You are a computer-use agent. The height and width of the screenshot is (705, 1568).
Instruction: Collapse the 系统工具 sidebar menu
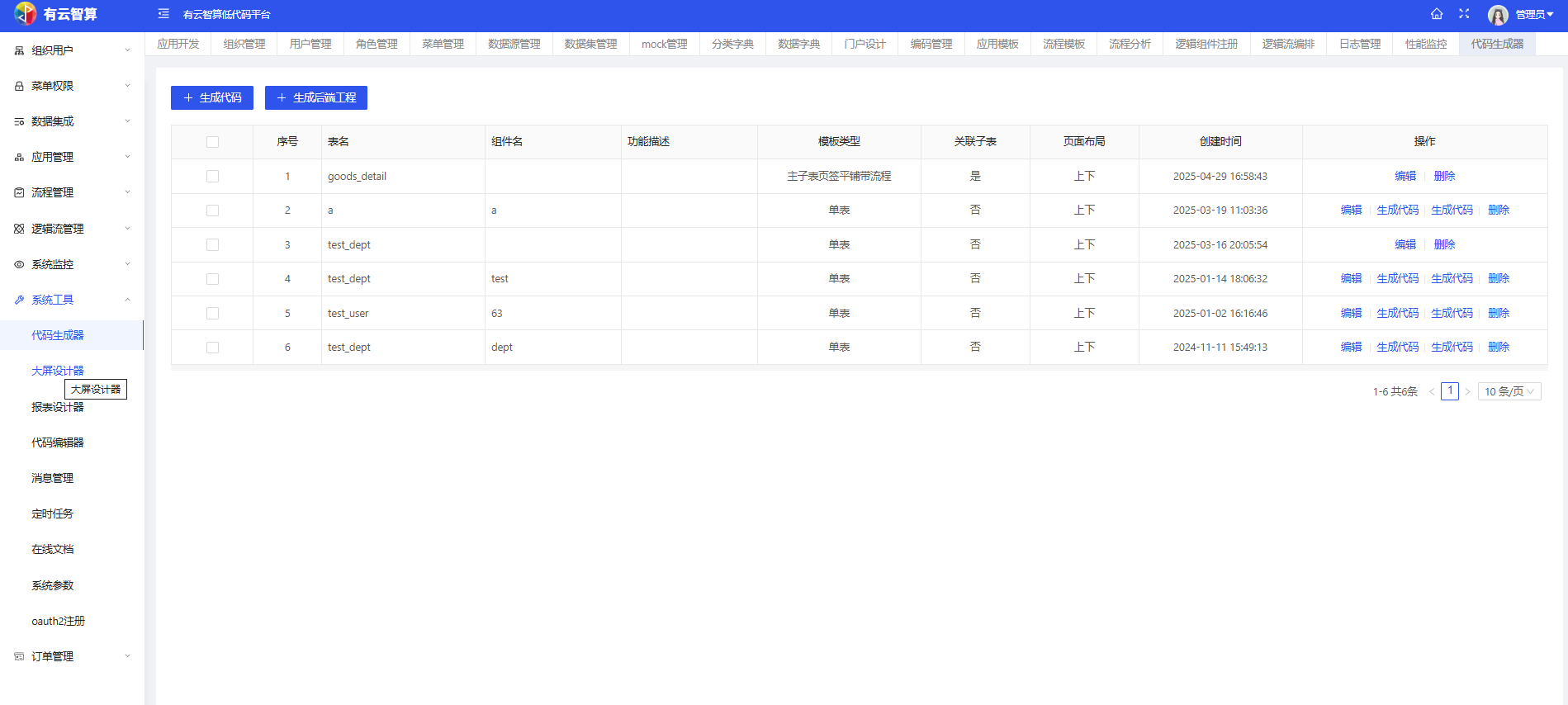pos(72,300)
